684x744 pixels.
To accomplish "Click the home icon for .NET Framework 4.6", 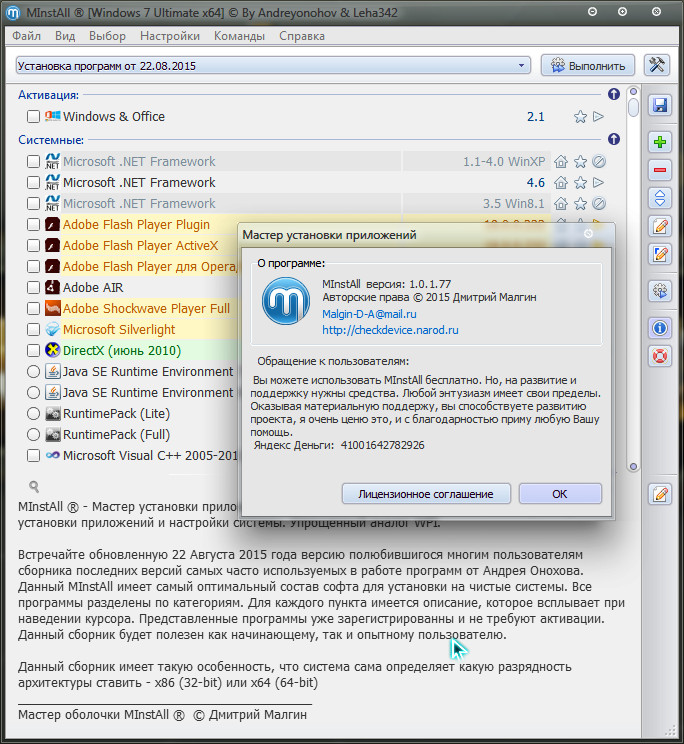I will click(x=562, y=183).
